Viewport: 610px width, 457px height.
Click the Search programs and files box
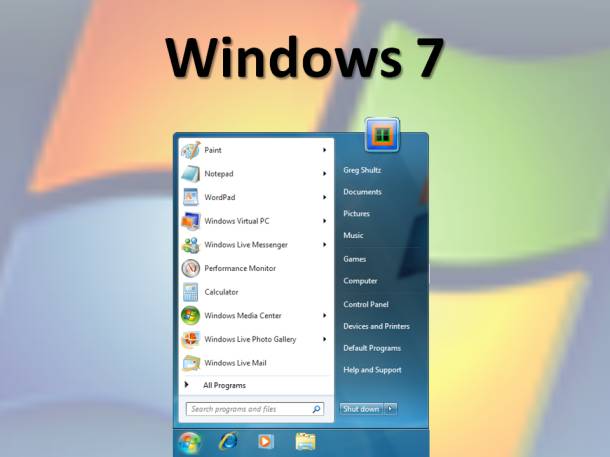(x=248, y=409)
